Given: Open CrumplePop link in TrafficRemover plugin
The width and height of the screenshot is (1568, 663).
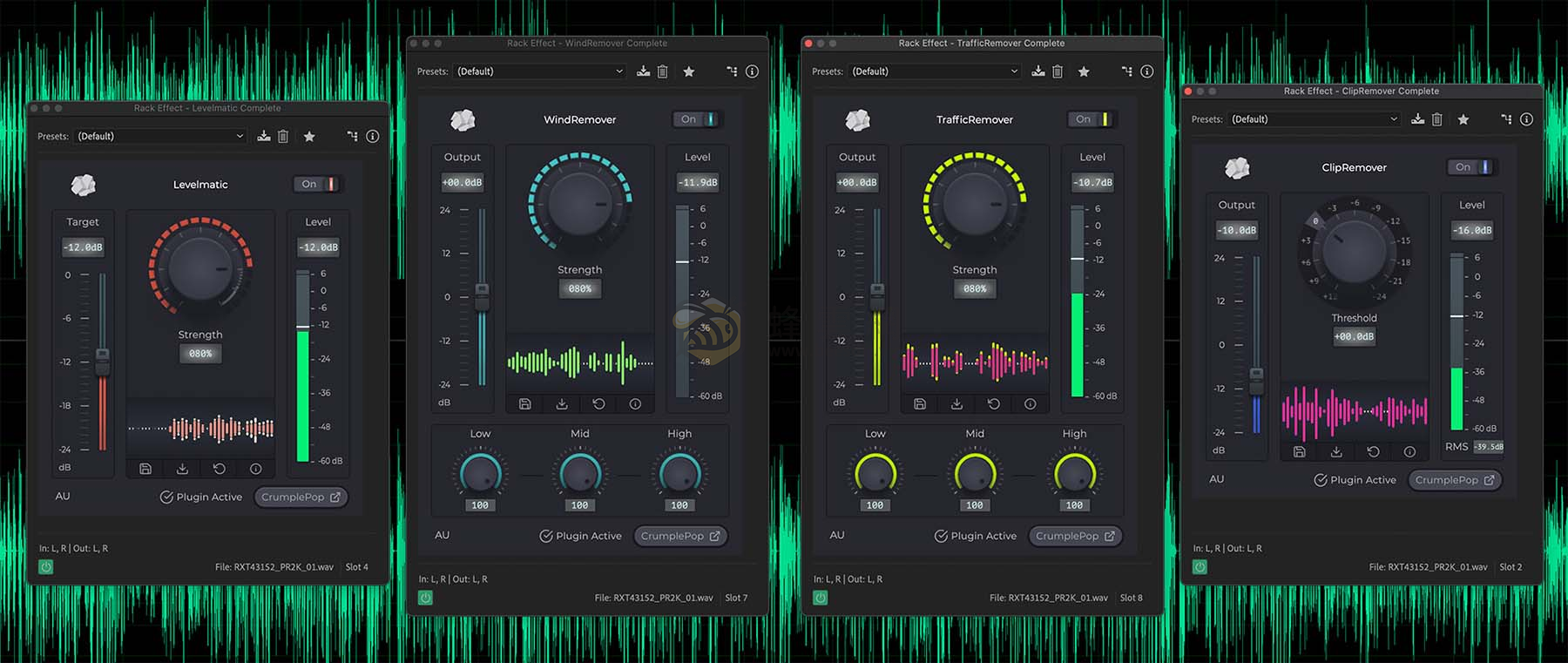Looking at the screenshot, I should click(x=1076, y=536).
